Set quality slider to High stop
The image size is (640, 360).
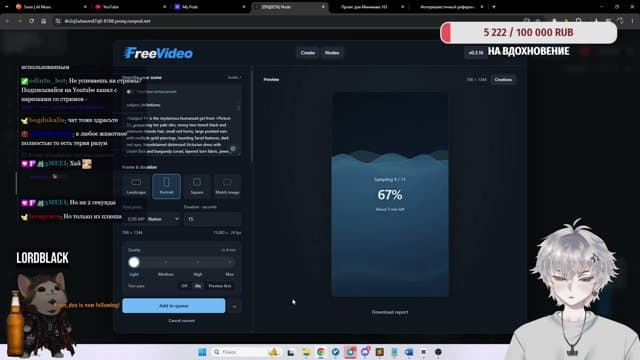coord(198,262)
